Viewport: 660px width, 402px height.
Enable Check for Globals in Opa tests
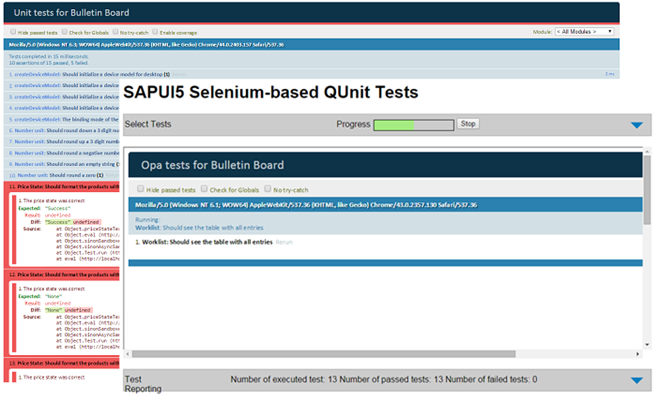tap(205, 188)
